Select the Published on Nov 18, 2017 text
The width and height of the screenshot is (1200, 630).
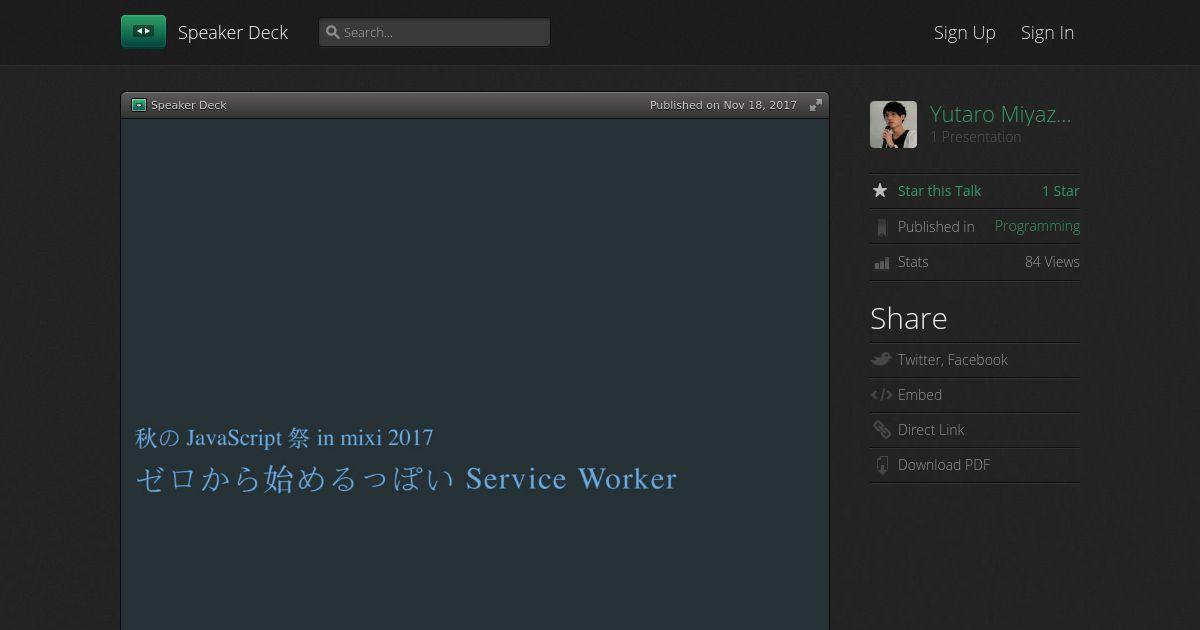pos(723,105)
